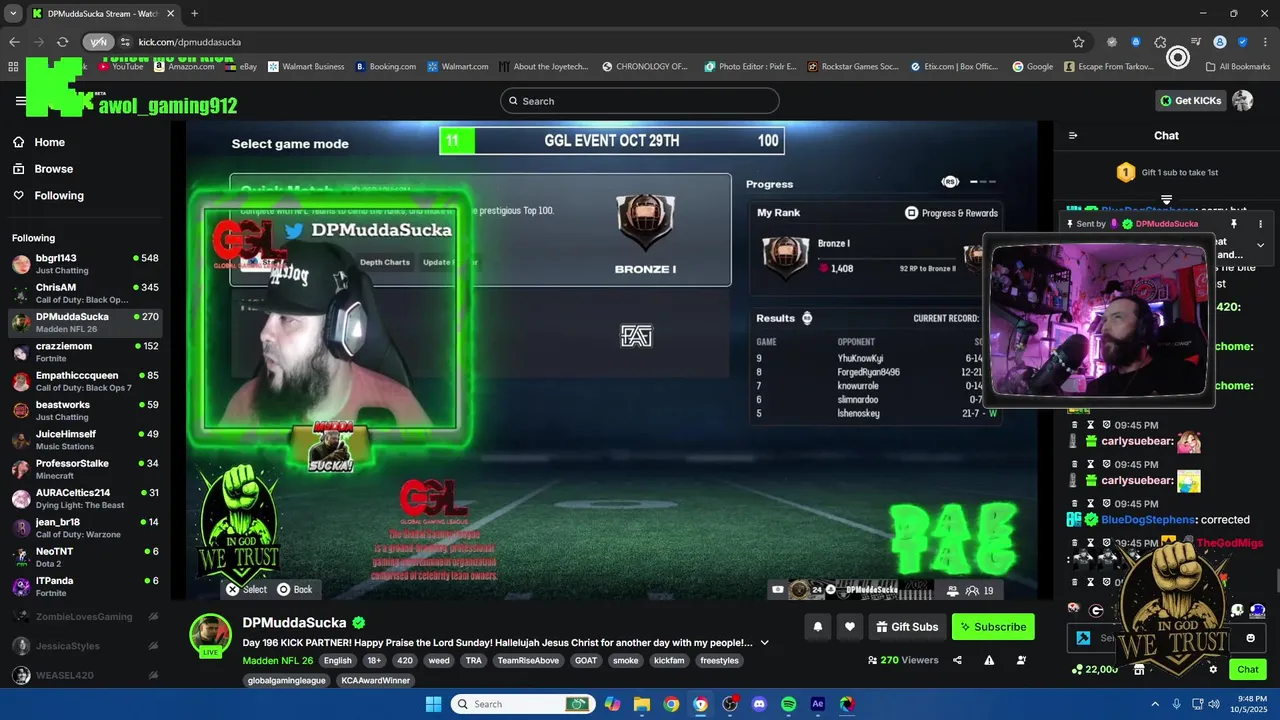Viewport: 1280px width, 720px height.
Task: Click the user moderation icon beside report
Action: click(1021, 660)
